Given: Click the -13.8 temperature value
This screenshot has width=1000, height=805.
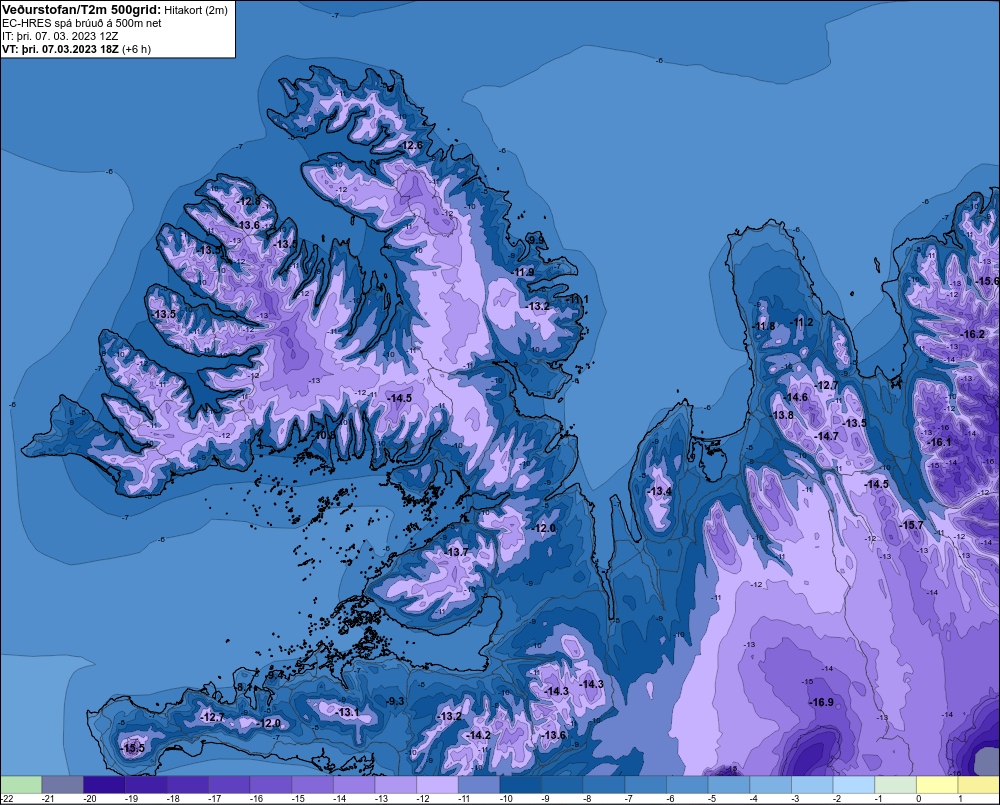Looking at the screenshot, I should [x=782, y=415].
